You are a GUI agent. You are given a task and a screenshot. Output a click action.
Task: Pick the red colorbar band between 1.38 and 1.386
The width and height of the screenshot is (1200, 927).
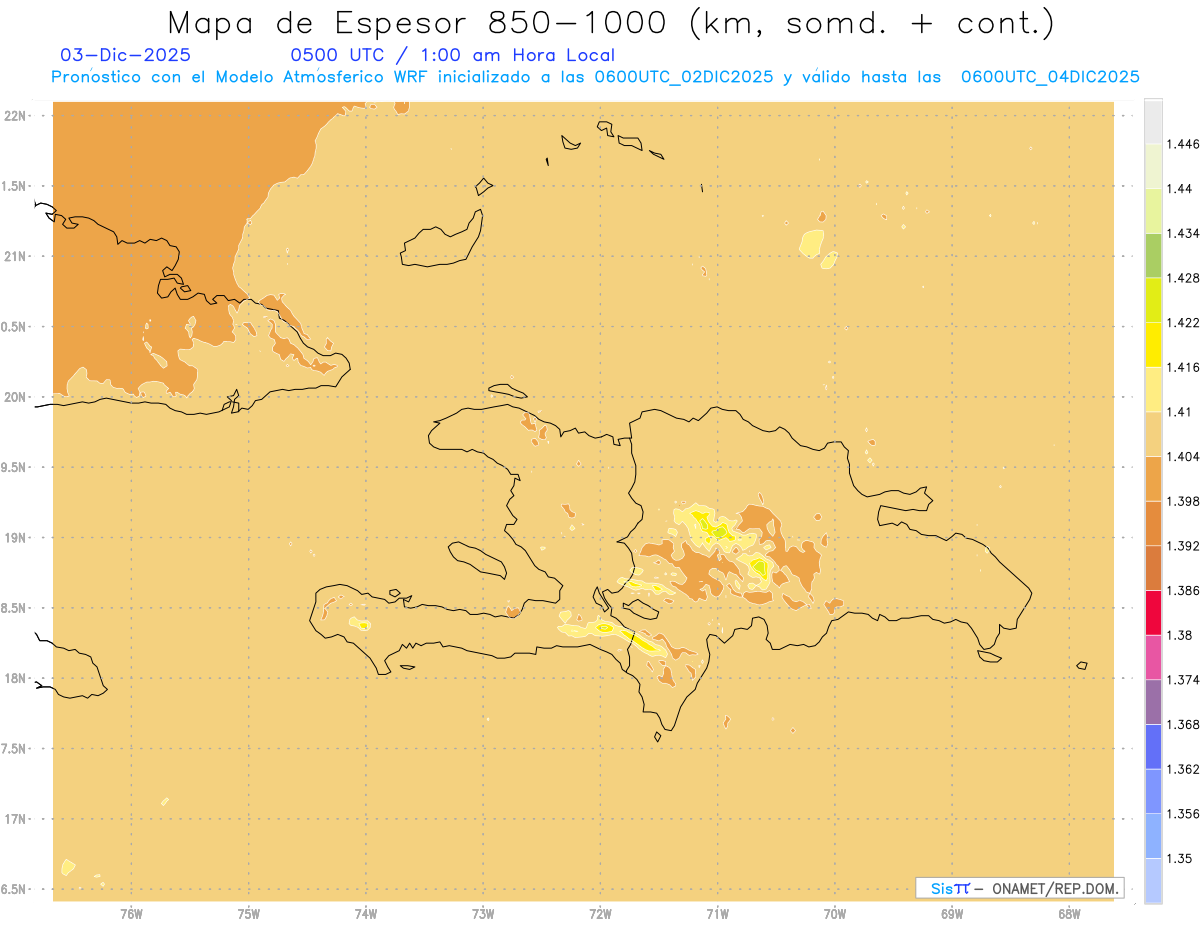[x=1154, y=613]
